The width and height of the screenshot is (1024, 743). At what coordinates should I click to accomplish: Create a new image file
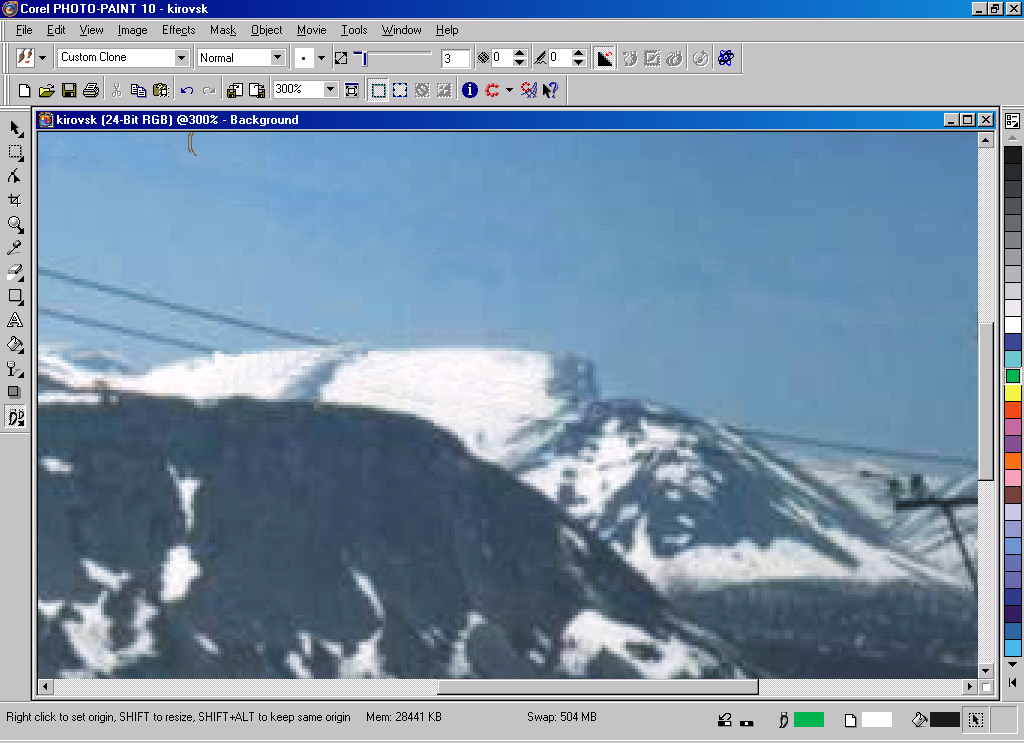[x=24, y=90]
